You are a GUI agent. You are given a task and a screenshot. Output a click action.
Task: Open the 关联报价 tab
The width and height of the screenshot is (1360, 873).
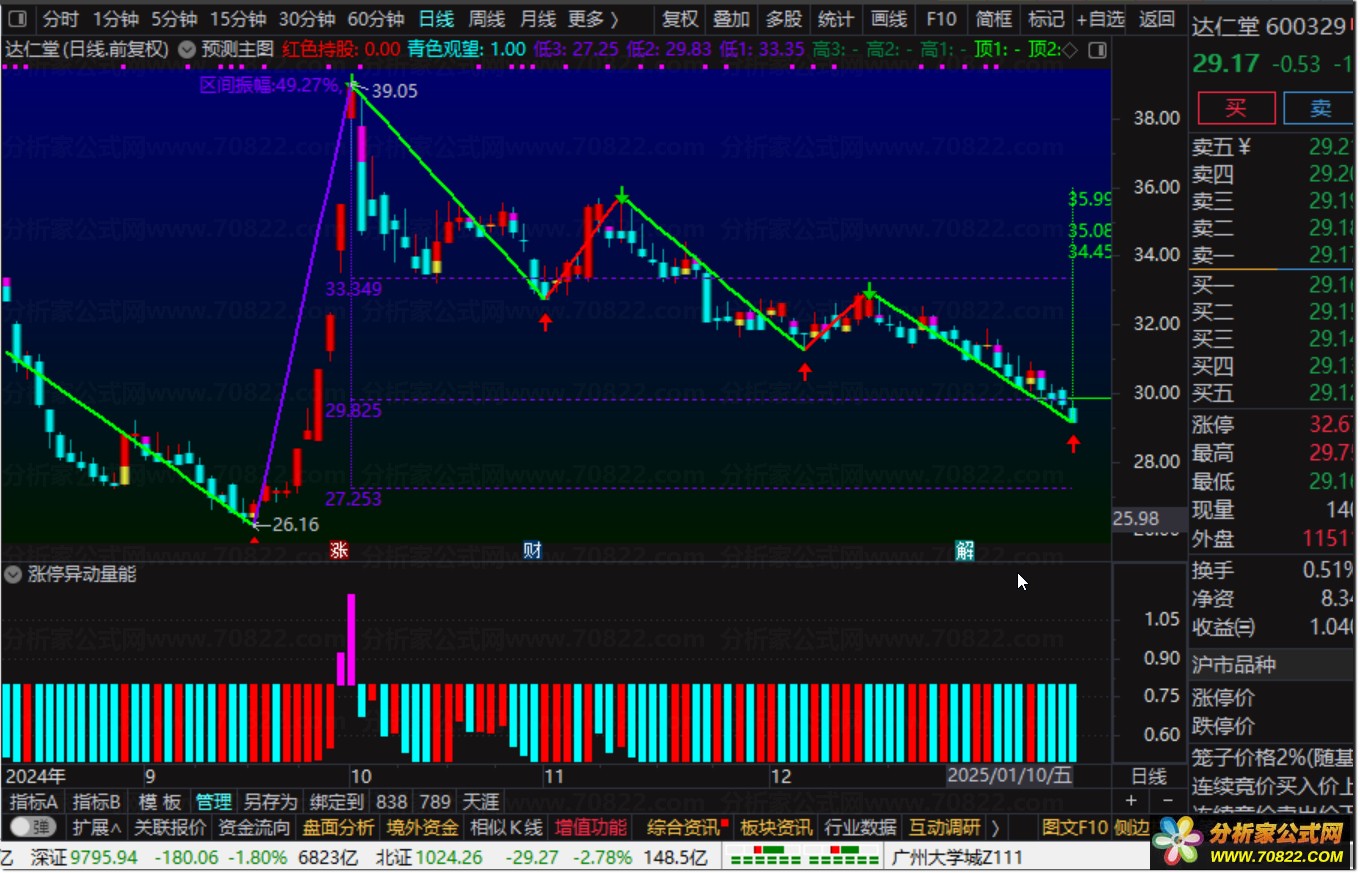[170, 827]
